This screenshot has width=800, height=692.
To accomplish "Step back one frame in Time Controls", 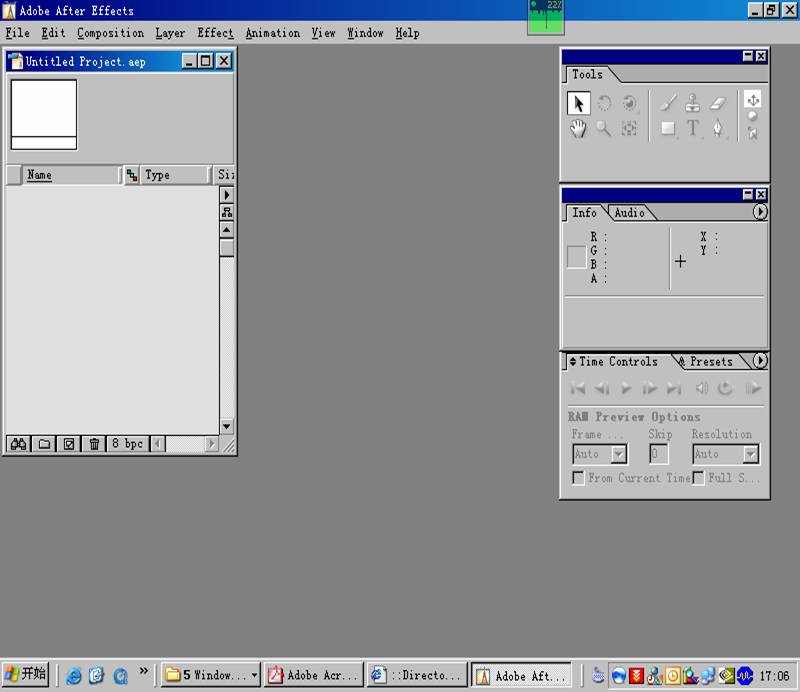I will 602,389.
